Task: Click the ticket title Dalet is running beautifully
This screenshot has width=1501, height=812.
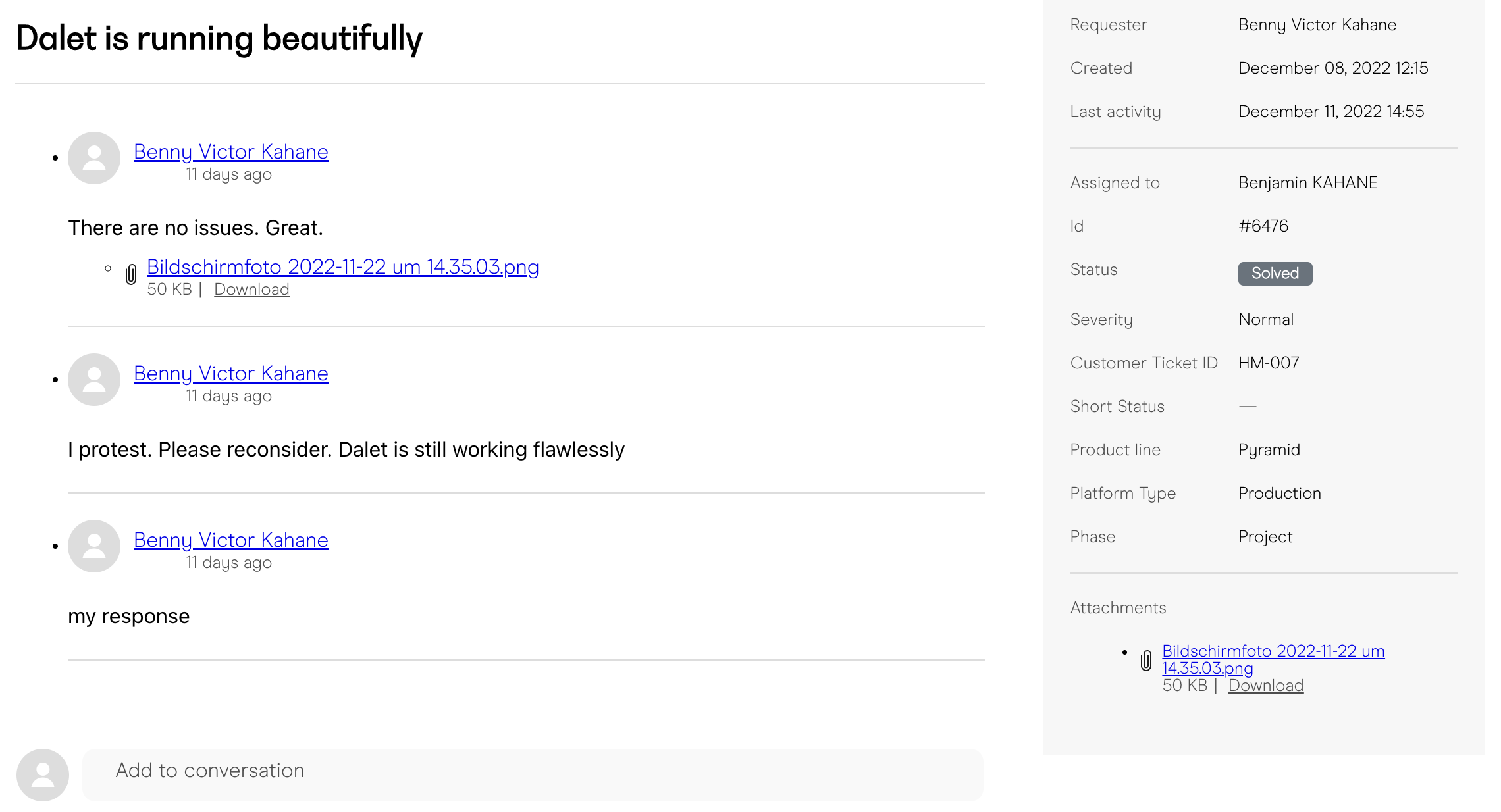Action: pos(219,38)
